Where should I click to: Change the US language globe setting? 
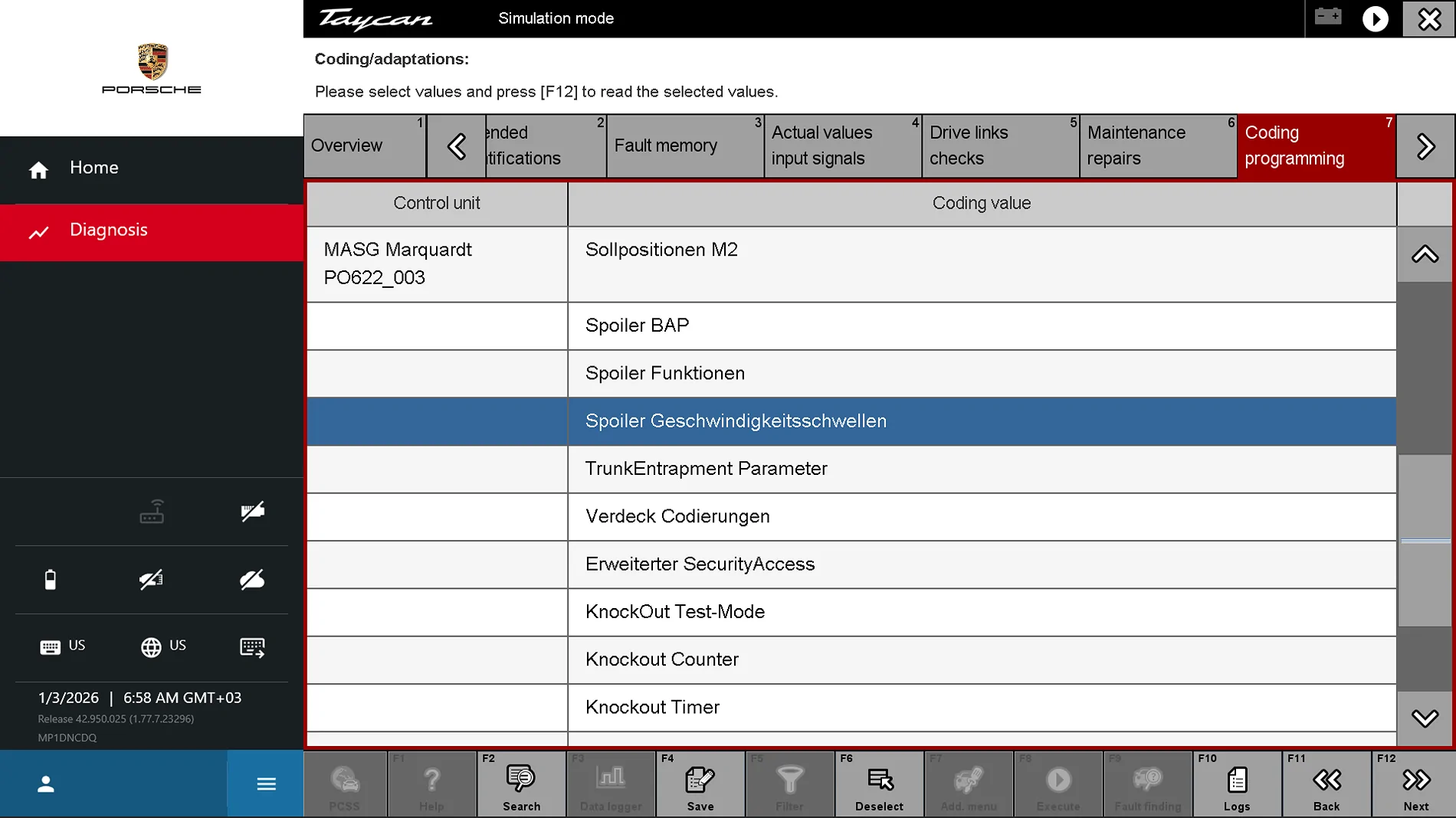(163, 646)
